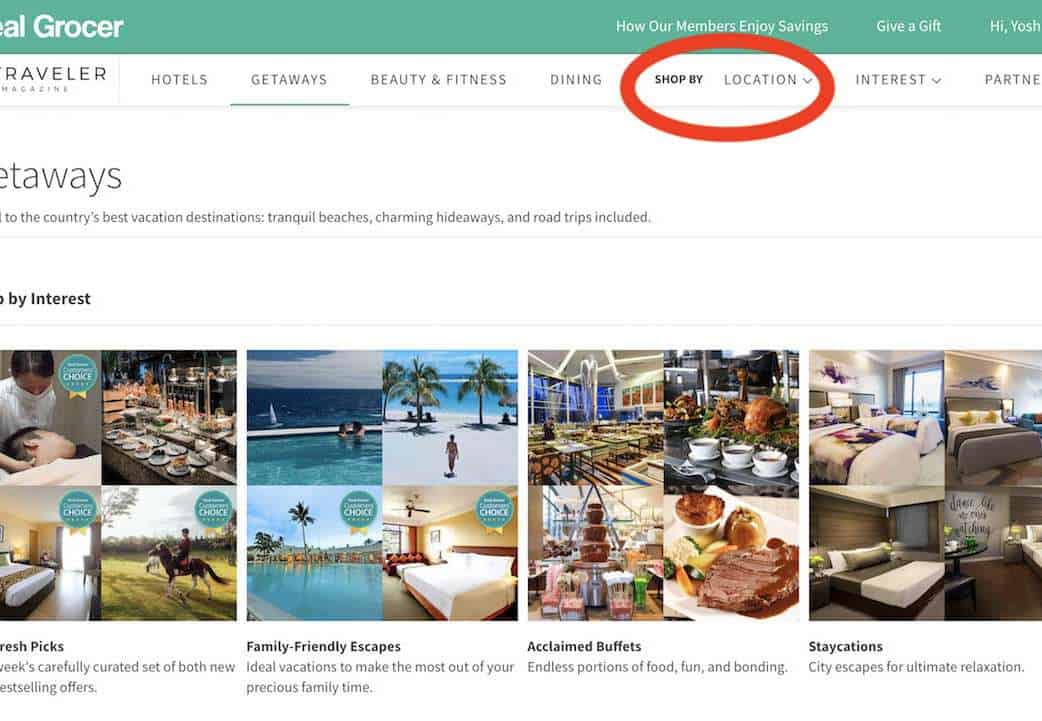Expand the Interest dropdown
Image resolution: width=1042 pixels, height=721 pixels.
[898, 80]
